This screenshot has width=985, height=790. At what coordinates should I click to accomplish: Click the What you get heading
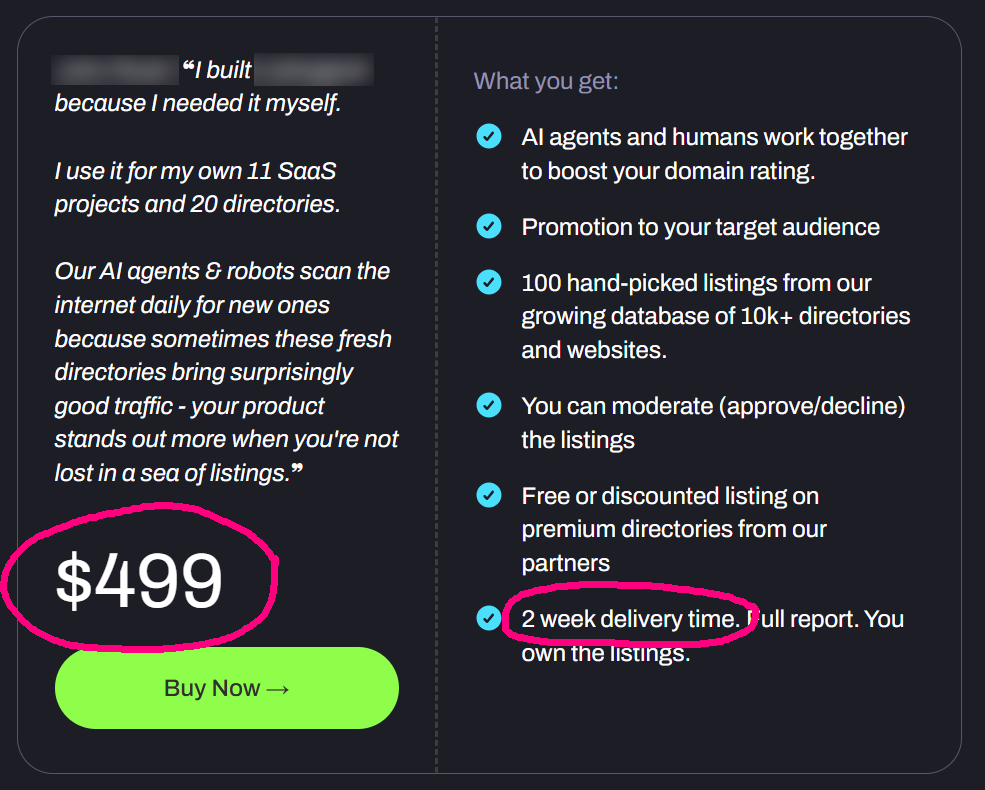[545, 80]
